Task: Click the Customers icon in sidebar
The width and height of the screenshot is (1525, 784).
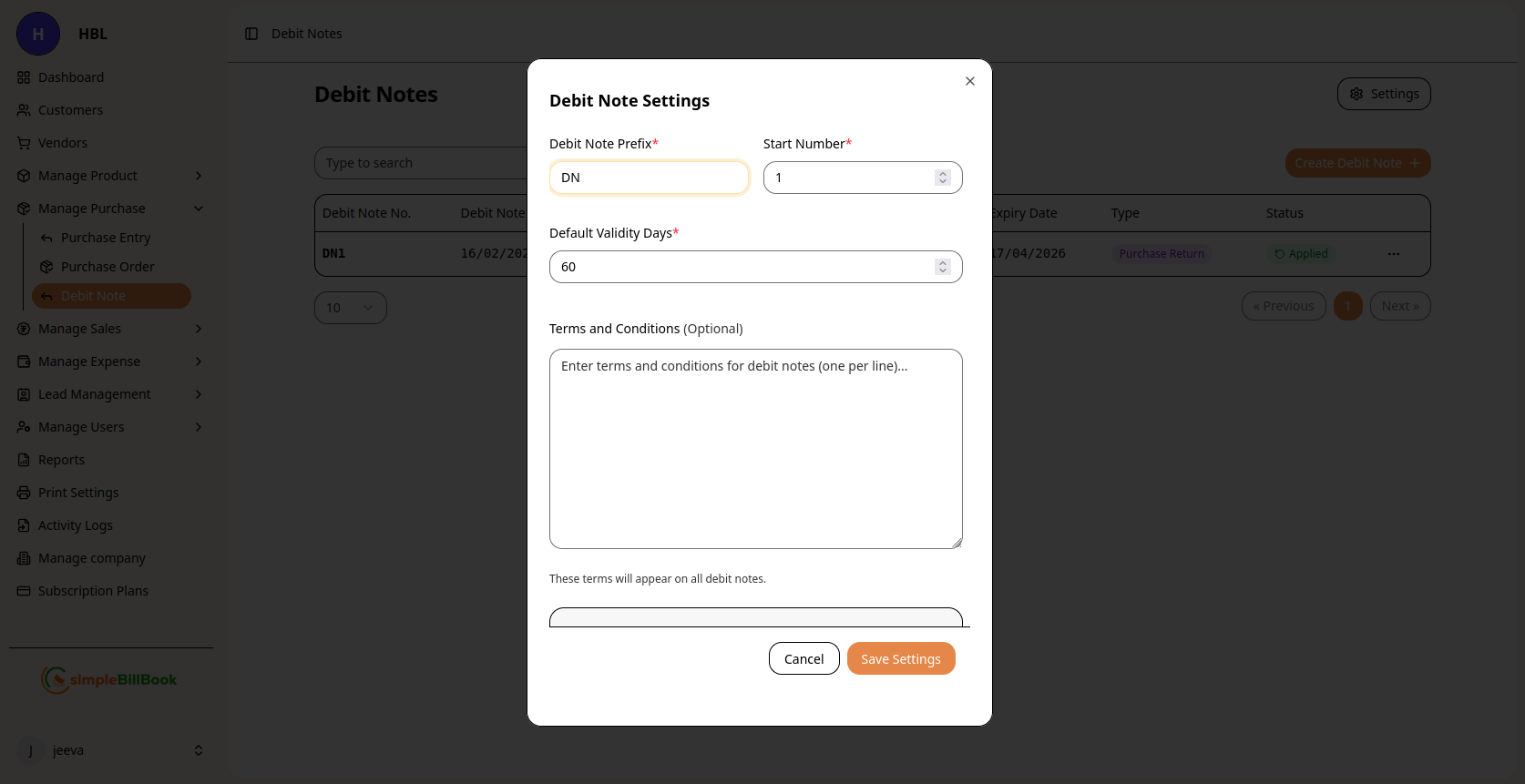Action: (24, 110)
